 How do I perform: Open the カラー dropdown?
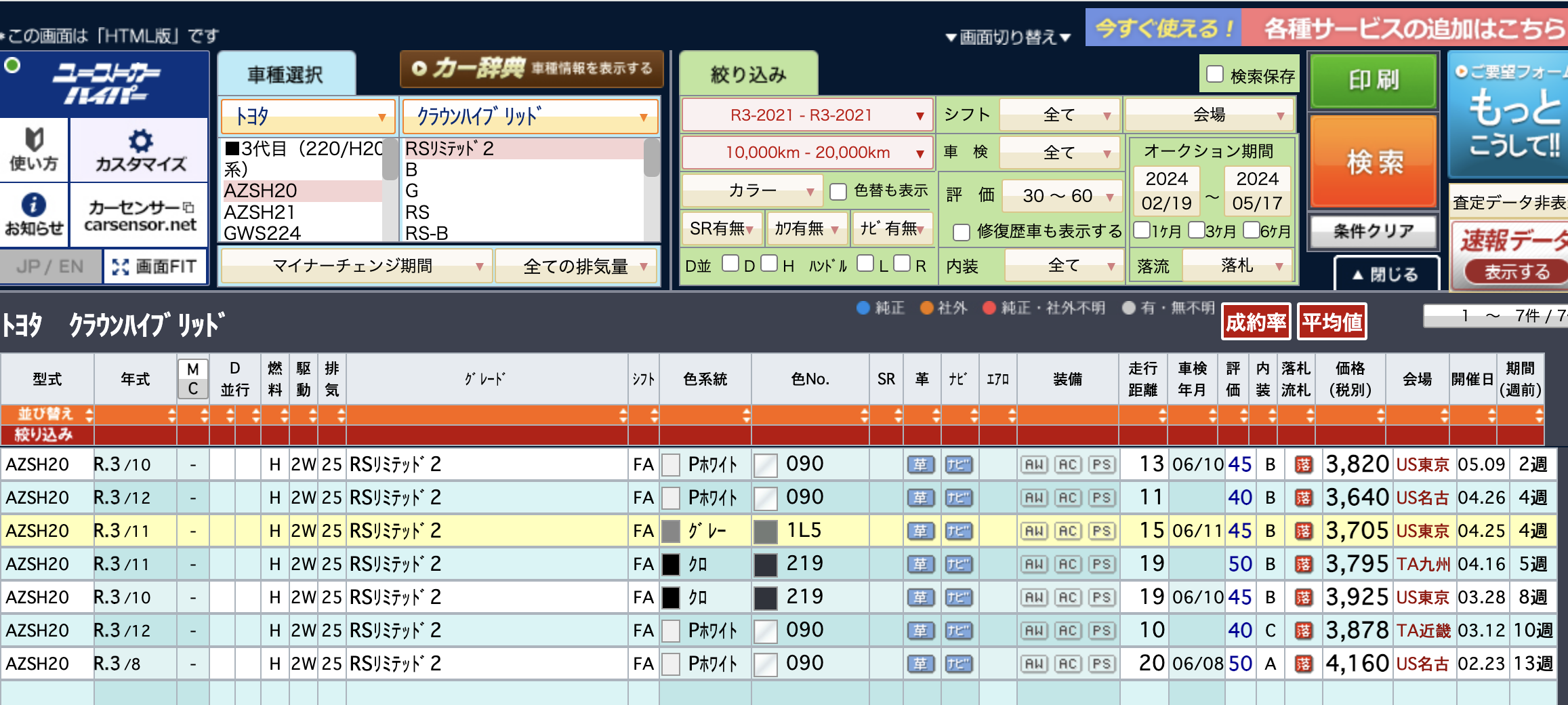click(751, 191)
